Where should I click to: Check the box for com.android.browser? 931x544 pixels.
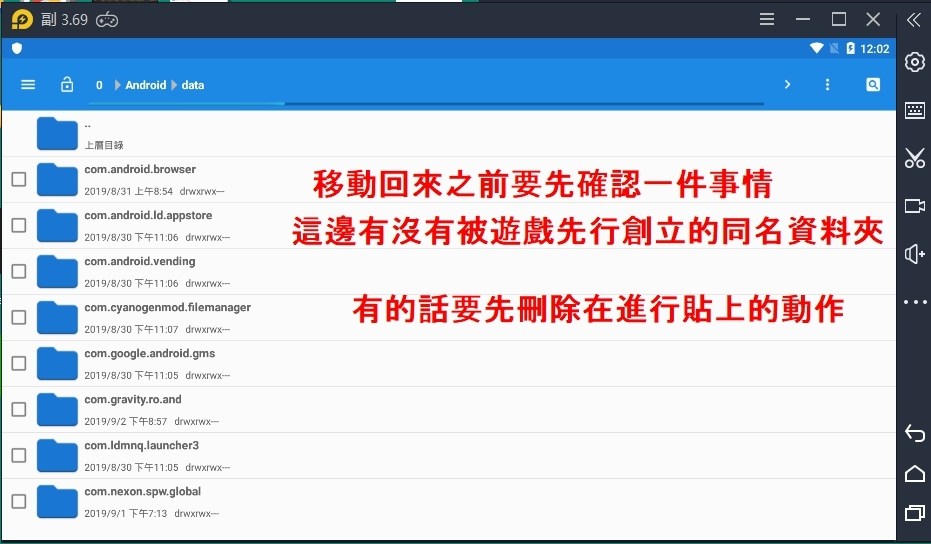tap(19, 179)
